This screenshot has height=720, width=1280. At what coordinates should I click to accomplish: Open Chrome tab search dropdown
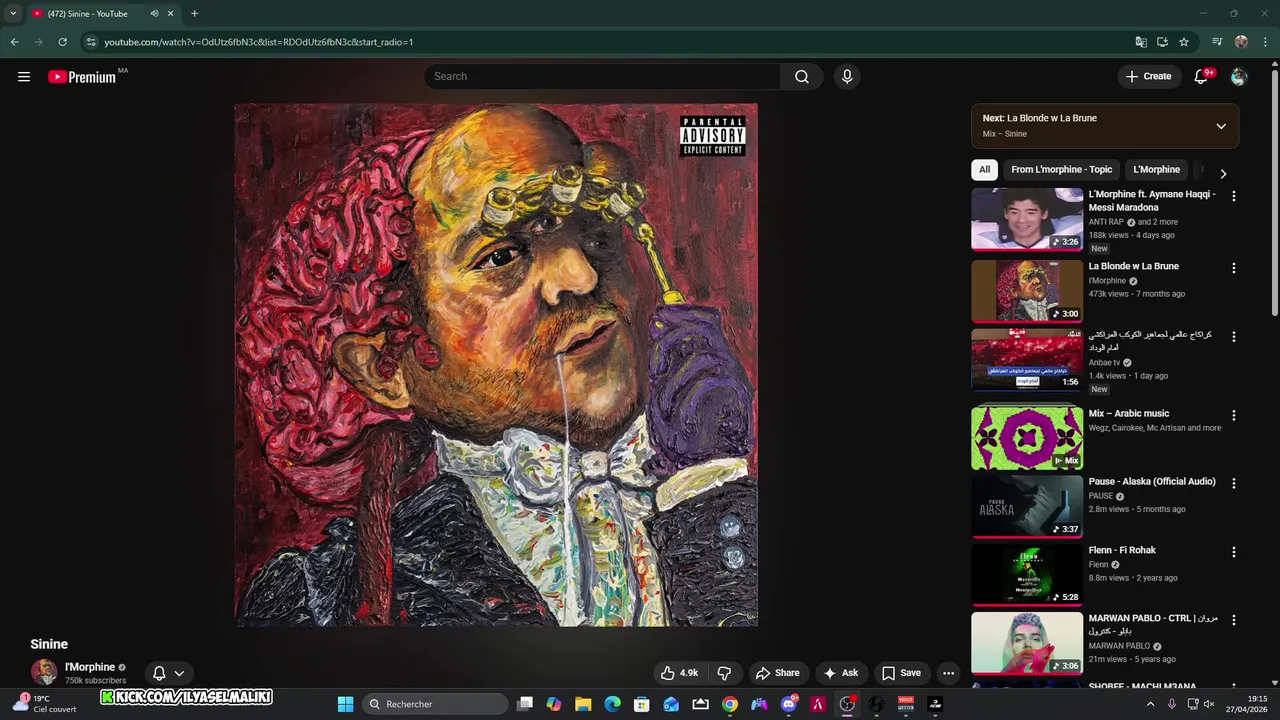point(13,14)
